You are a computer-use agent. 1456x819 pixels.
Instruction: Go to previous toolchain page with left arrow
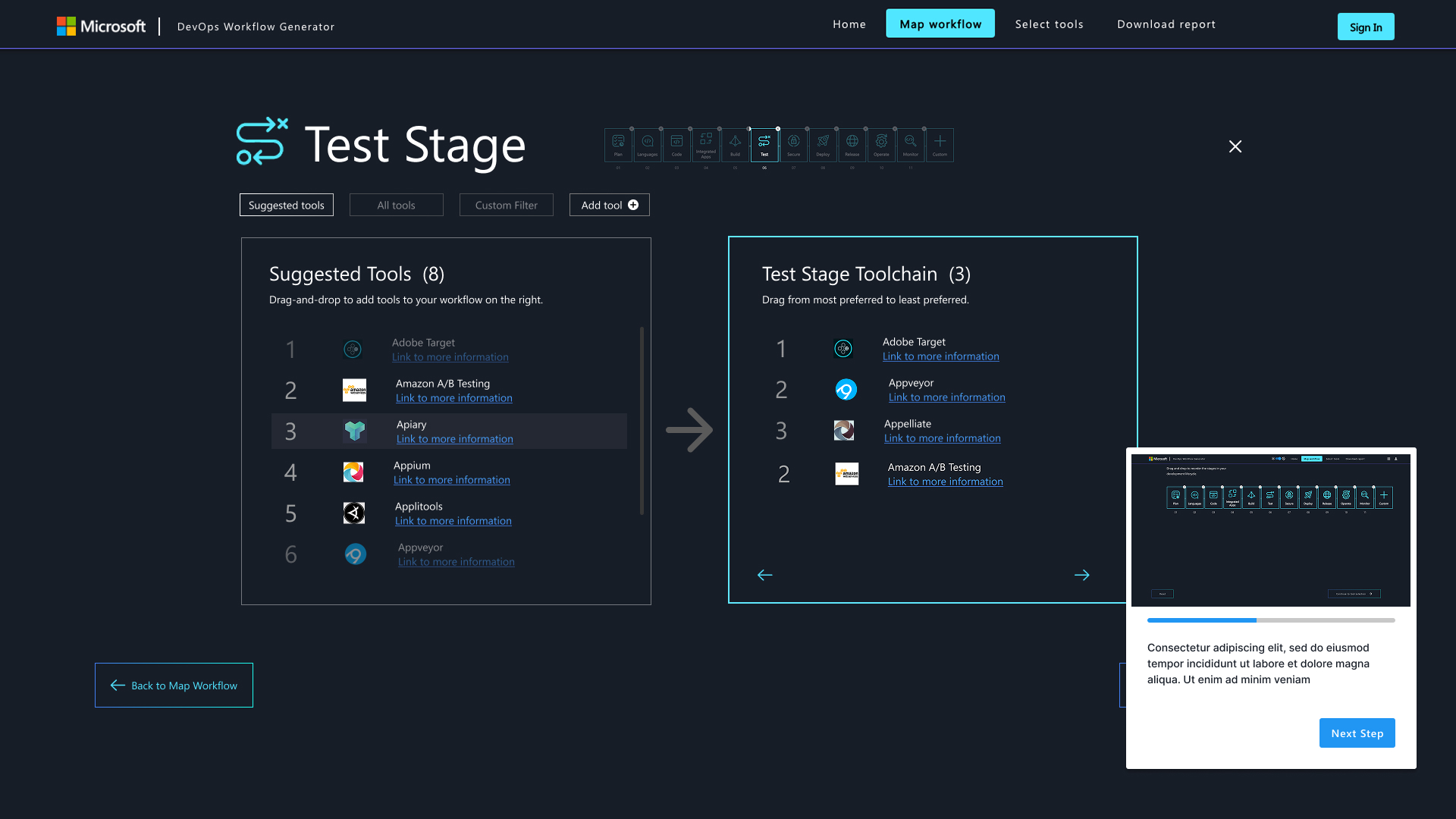pyautogui.click(x=765, y=575)
